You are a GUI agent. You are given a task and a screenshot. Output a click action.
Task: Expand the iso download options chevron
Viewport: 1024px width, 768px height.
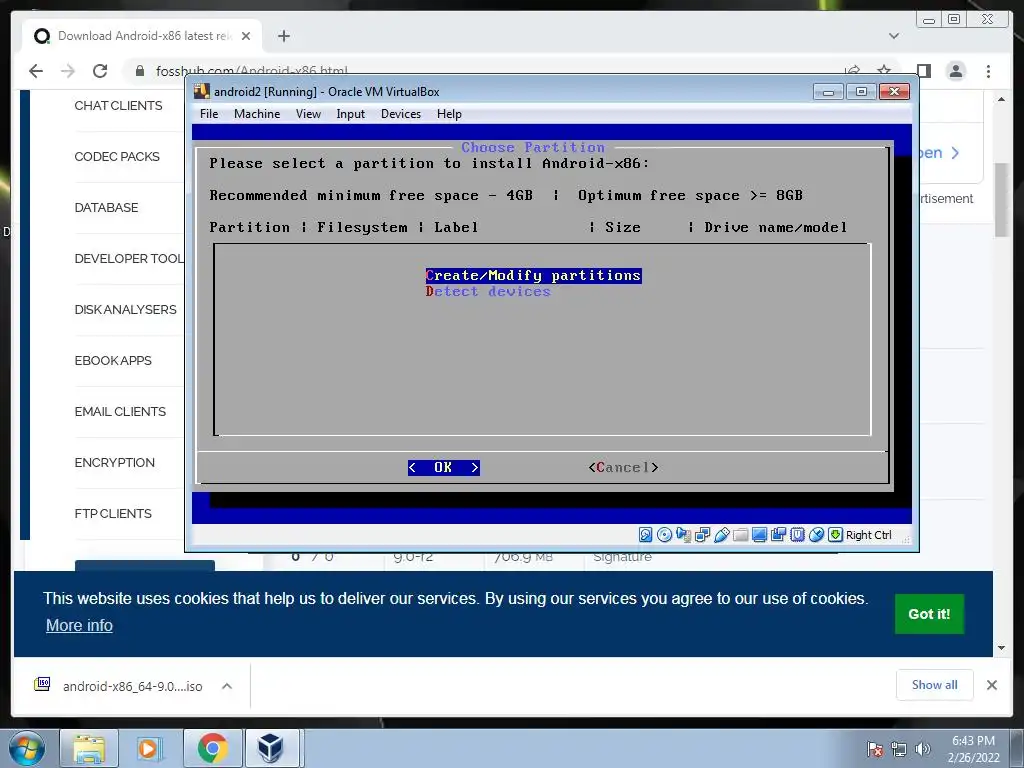pyautogui.click(x=227, y=686)
